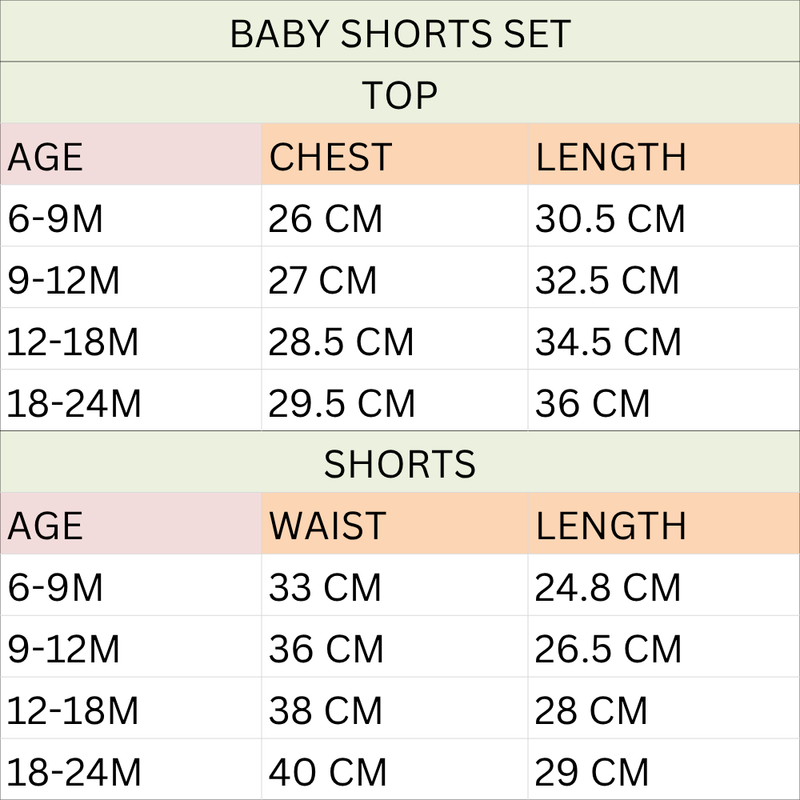Click the BABY SHORTS SET title
The image size is (800, 800).
tap(400, 34)
